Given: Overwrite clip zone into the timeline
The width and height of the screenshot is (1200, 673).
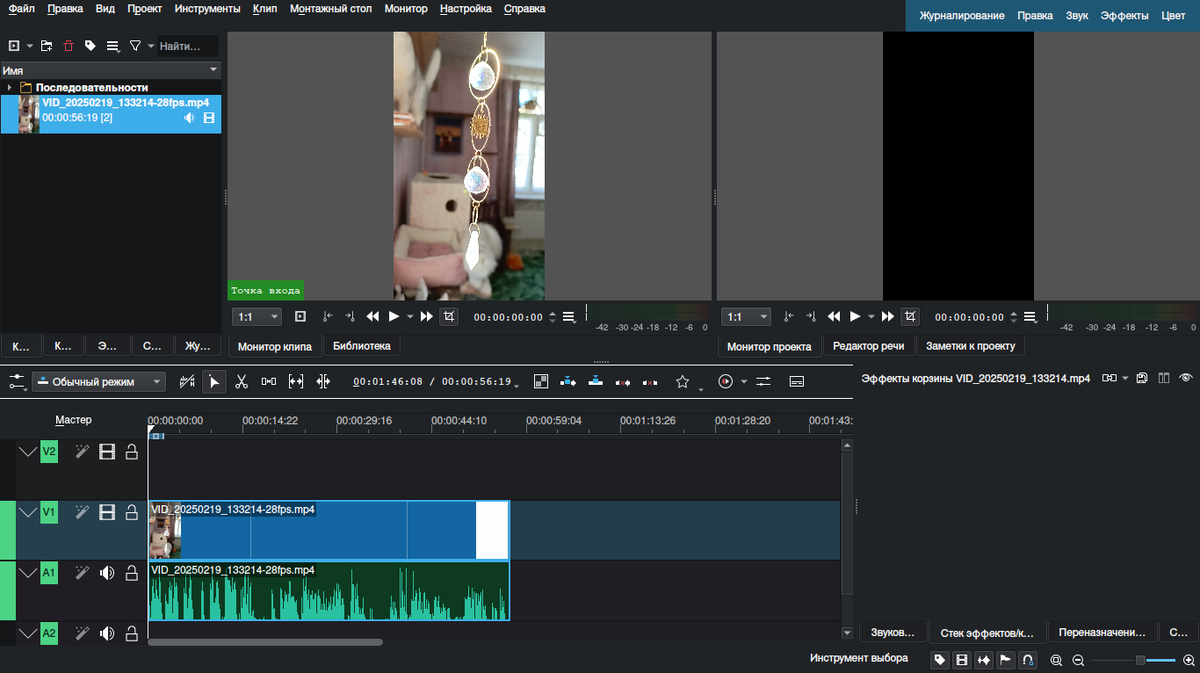Looking at the screenshot, I should point(596,381).
